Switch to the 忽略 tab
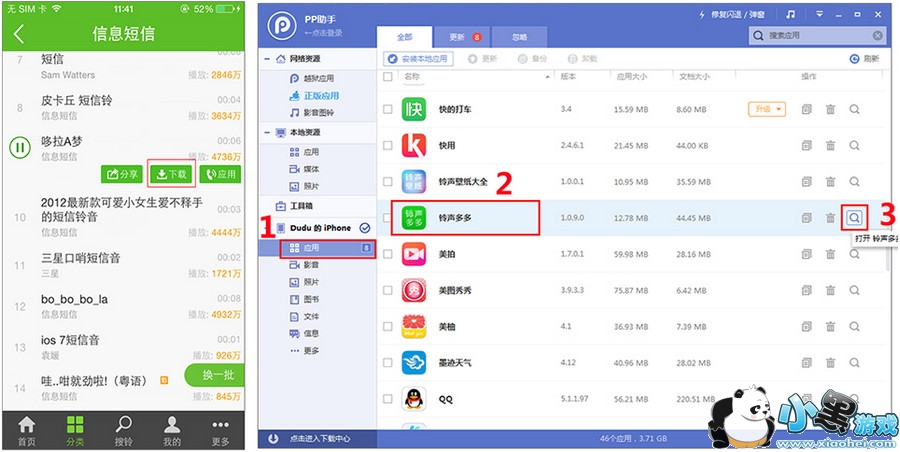The height and width of the screenshot is (452, 900). (x=519, y=37)
